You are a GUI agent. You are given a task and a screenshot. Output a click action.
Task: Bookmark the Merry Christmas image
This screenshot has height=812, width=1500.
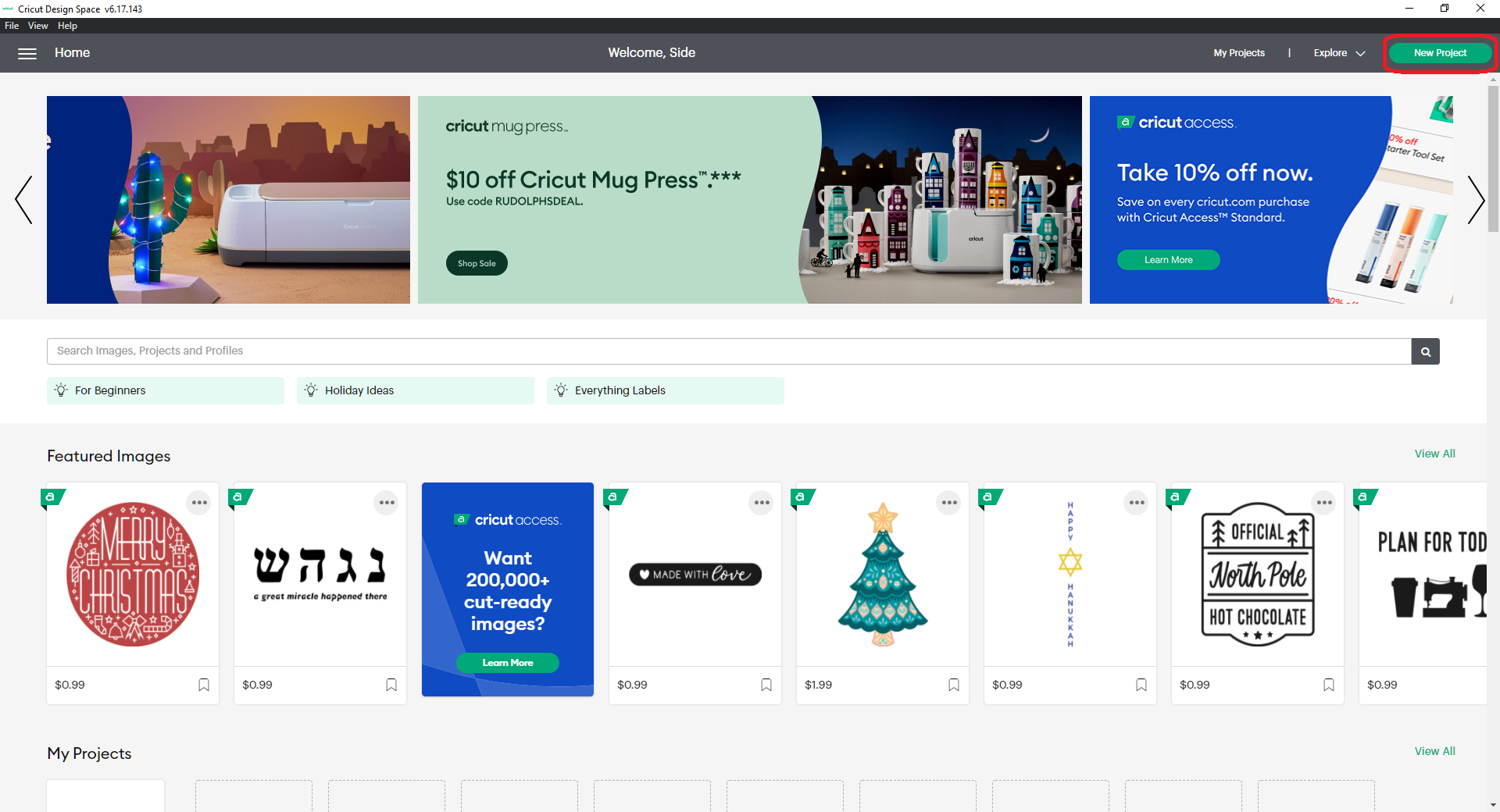click(x=204, y=685)
